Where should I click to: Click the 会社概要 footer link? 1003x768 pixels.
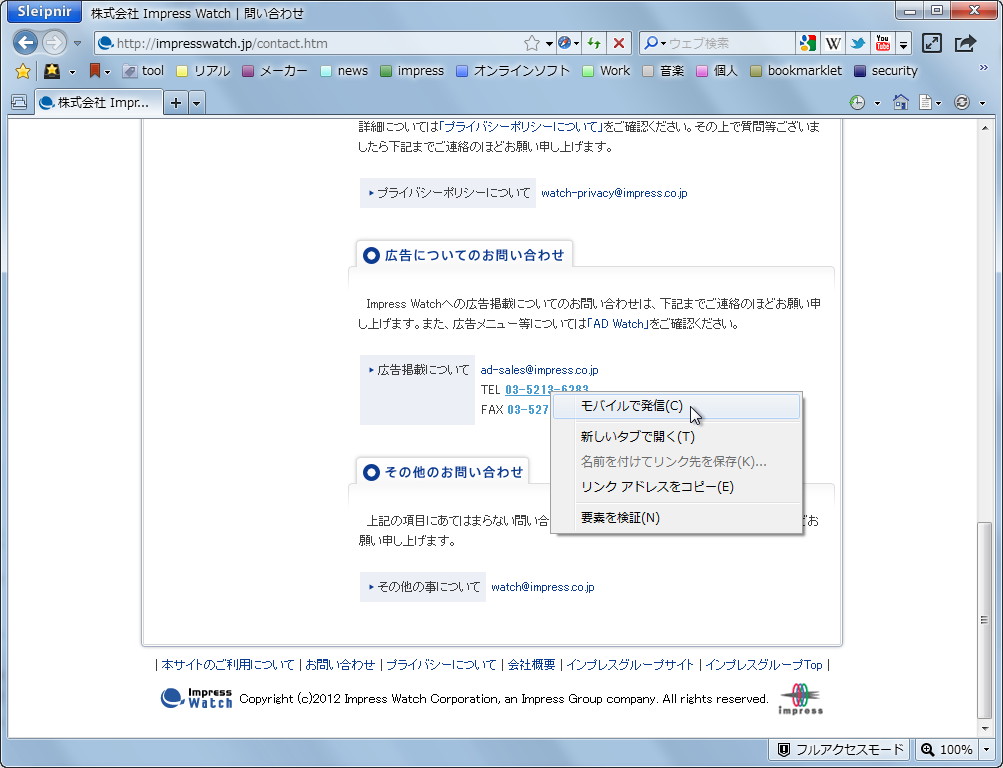click(530, 664)
